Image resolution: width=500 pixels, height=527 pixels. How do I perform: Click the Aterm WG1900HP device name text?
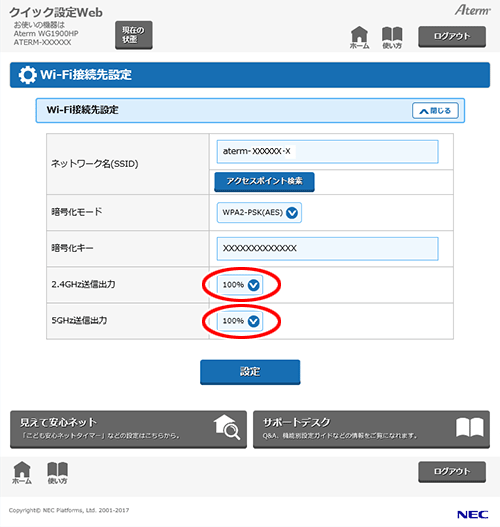tap(46, 34)
